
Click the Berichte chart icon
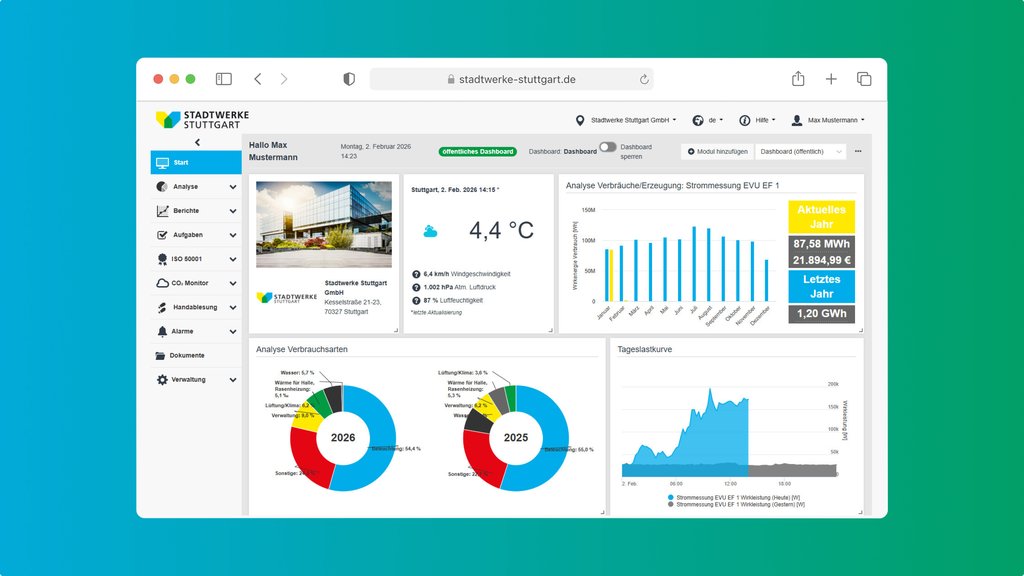click(162, 211)
